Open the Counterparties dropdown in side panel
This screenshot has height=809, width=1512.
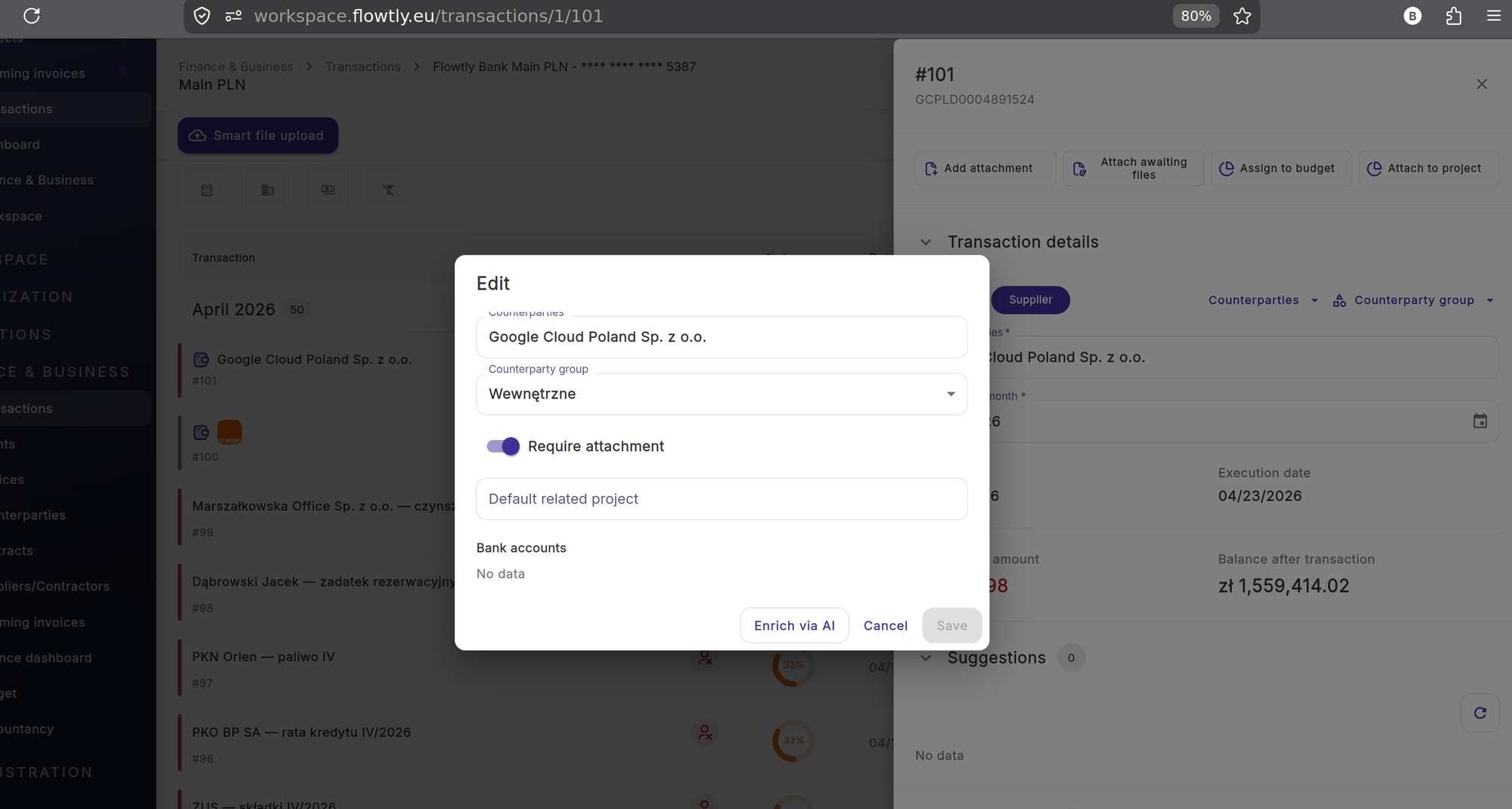1263,300
